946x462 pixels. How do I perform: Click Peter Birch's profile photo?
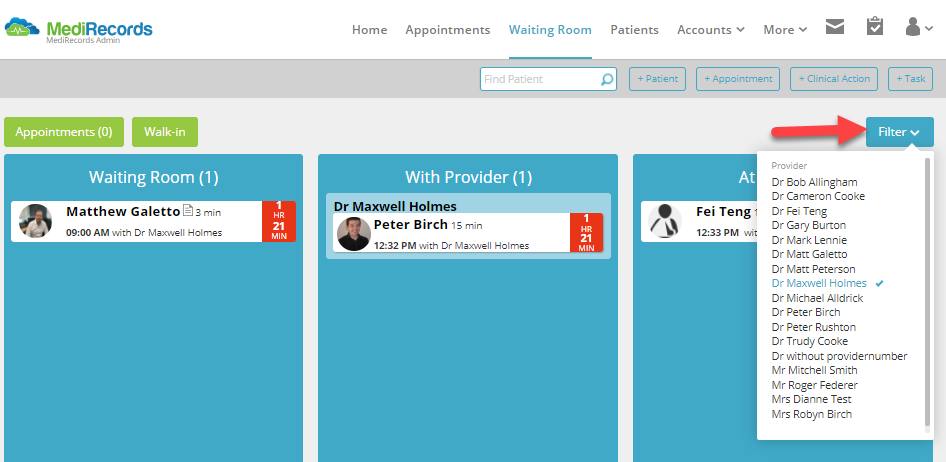click(354, 234)
